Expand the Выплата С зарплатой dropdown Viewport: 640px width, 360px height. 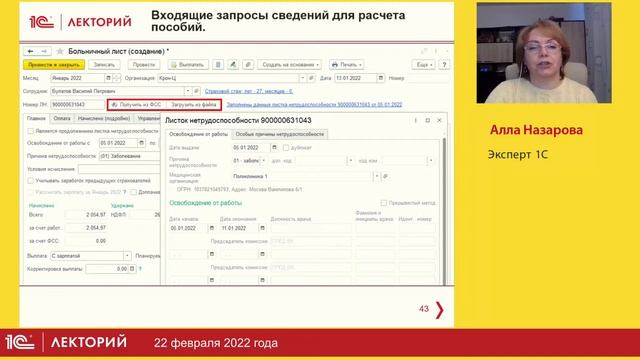(x=127, y=256)
